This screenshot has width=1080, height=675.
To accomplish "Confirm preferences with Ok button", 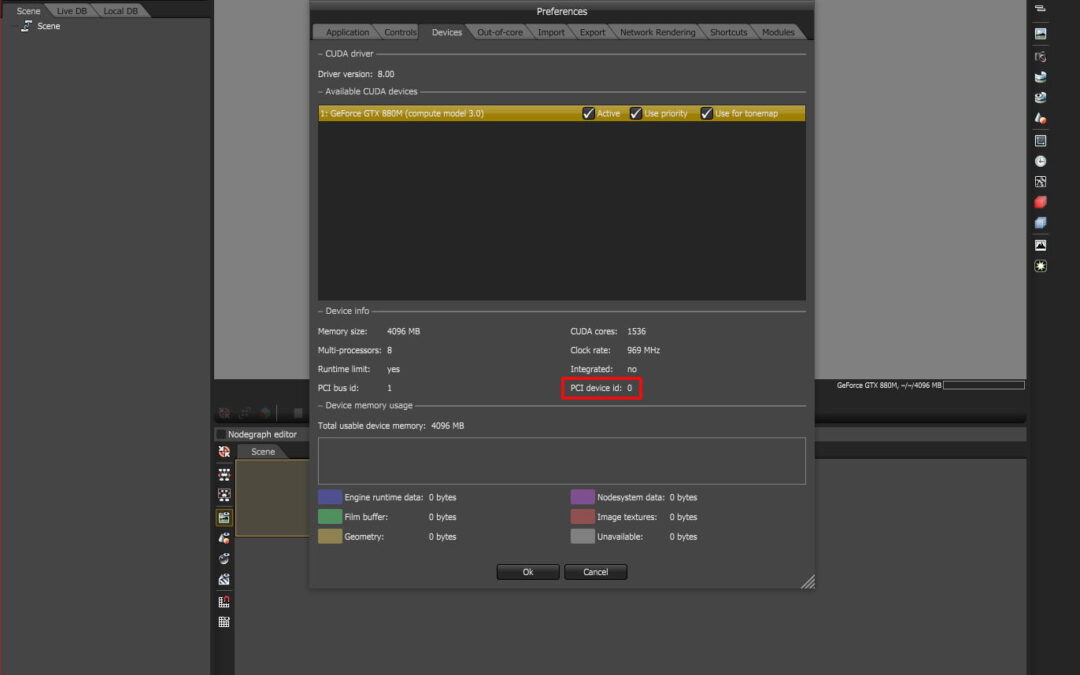I will pyautogui.click(x=527, y=572).
